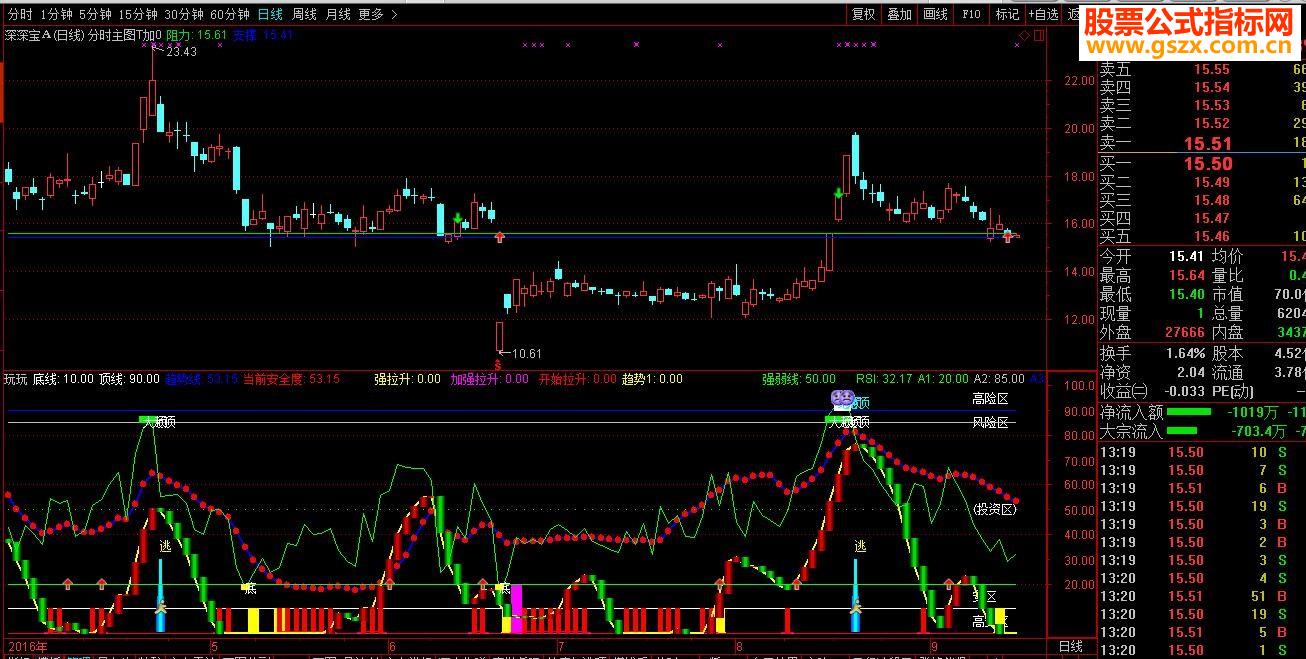Click the 最高 15.64 high value

coord(1186,275)
